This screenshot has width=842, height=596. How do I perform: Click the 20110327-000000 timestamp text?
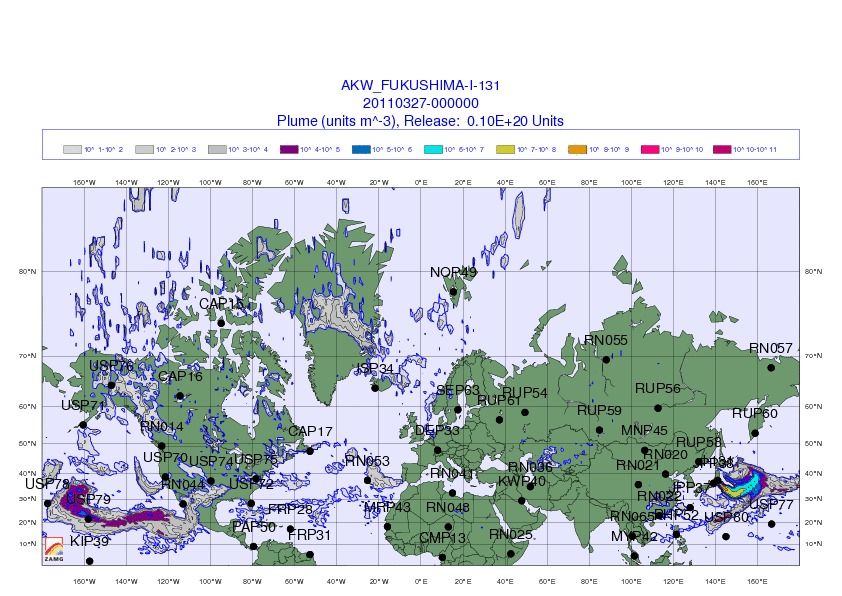point(420,103)
